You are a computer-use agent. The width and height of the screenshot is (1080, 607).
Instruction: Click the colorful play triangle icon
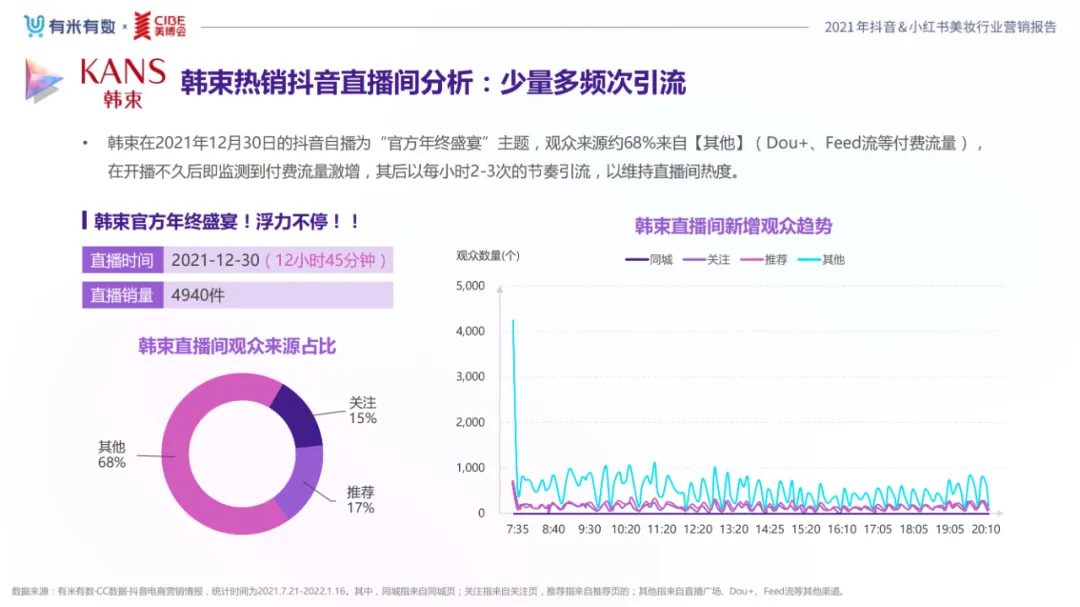click(x=43, y=81)
